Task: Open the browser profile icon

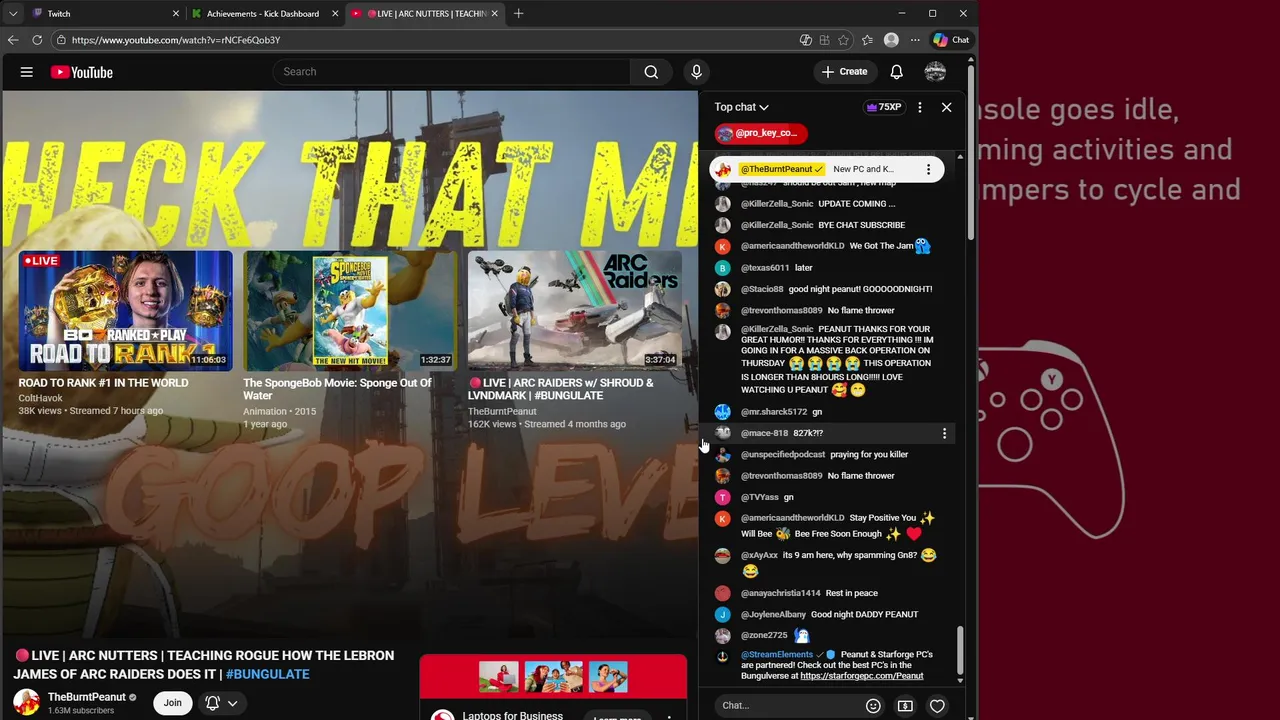Action: [x=891, y=40]
